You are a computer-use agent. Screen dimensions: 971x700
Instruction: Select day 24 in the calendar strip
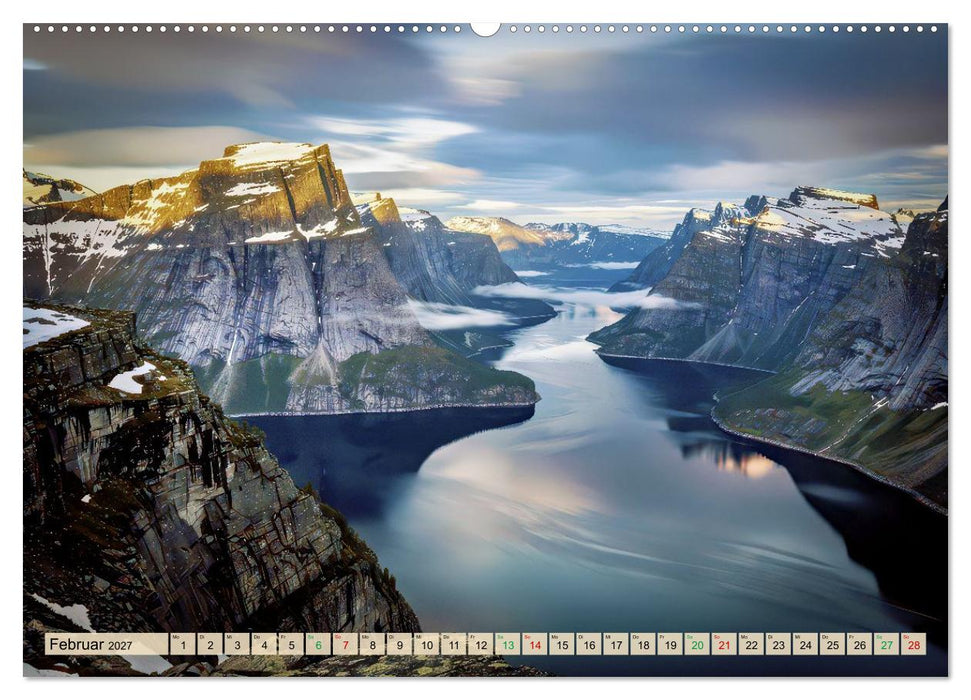(x=806, y=644)
